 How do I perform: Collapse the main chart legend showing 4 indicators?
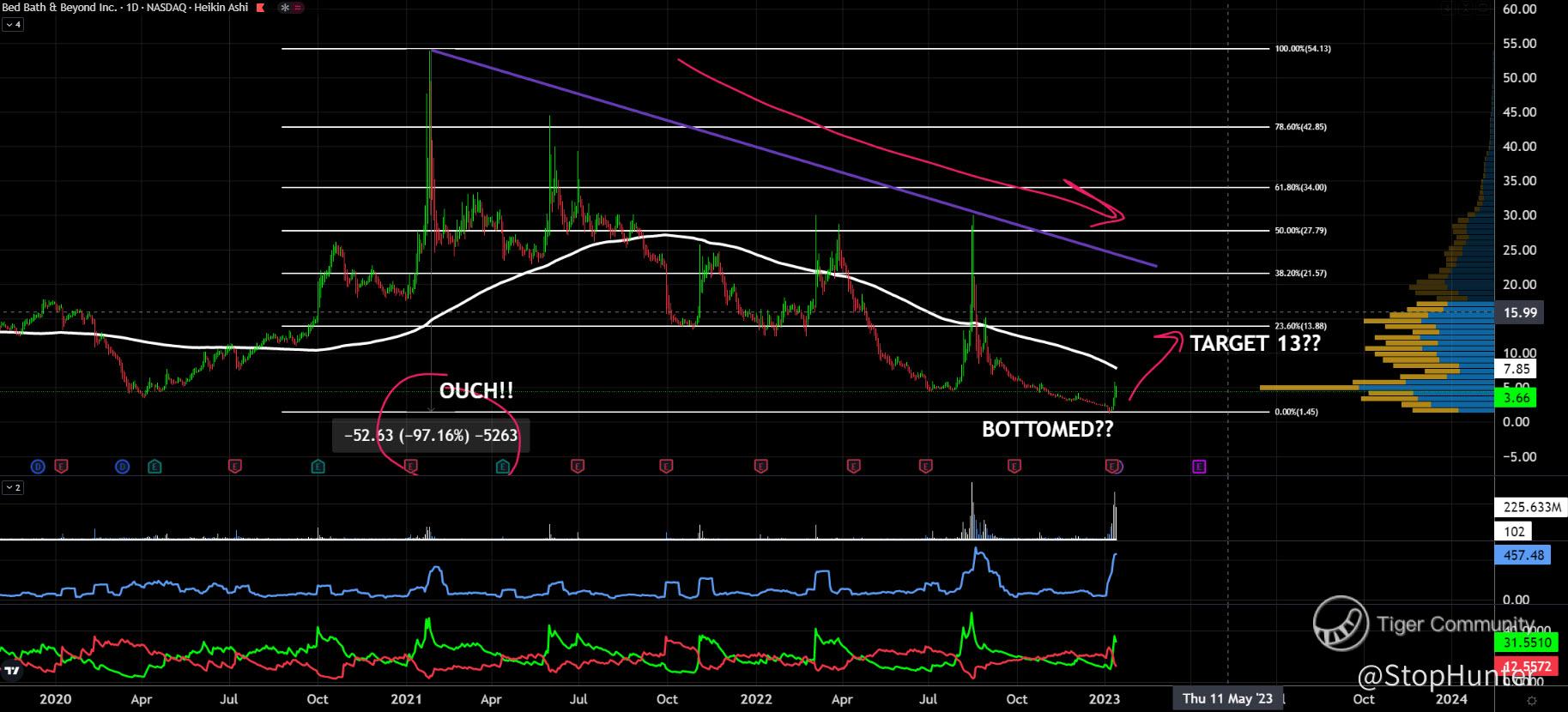coord(13,25)
